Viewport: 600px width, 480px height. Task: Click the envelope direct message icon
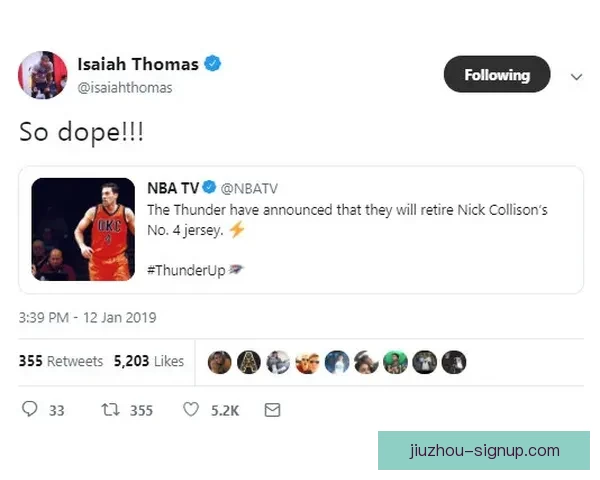272,410
